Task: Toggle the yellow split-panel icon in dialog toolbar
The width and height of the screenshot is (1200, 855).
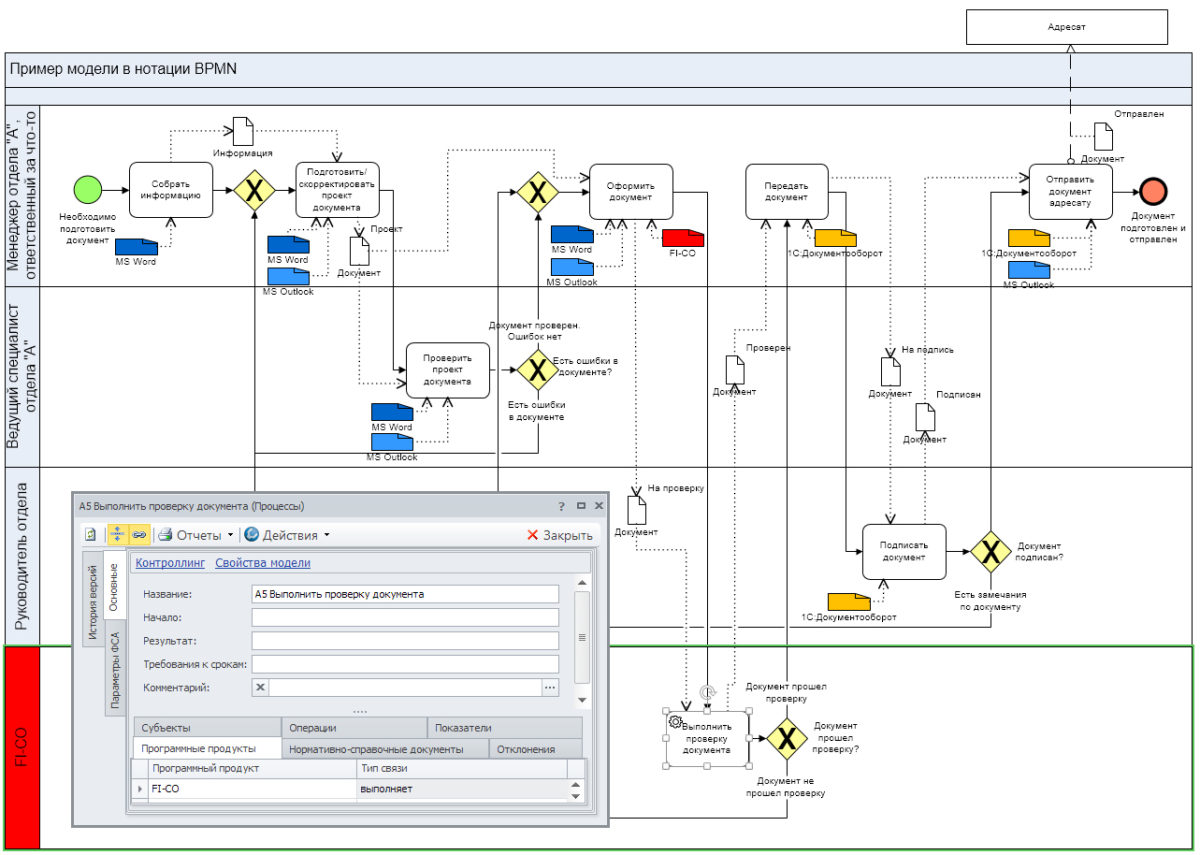Action: (117, 535)
